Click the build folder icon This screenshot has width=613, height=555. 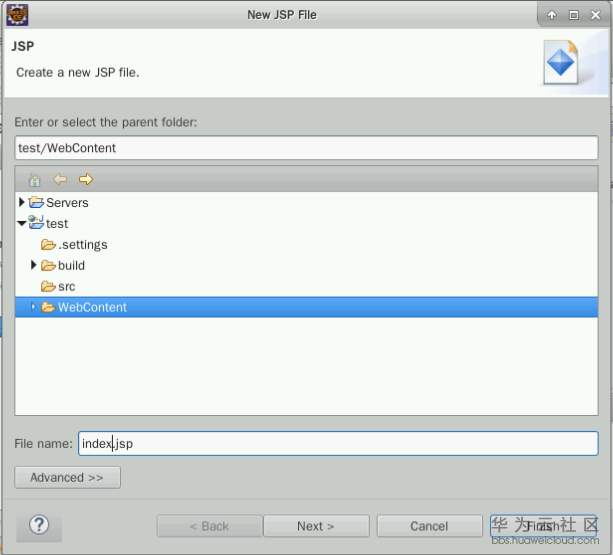click(48, 266)
